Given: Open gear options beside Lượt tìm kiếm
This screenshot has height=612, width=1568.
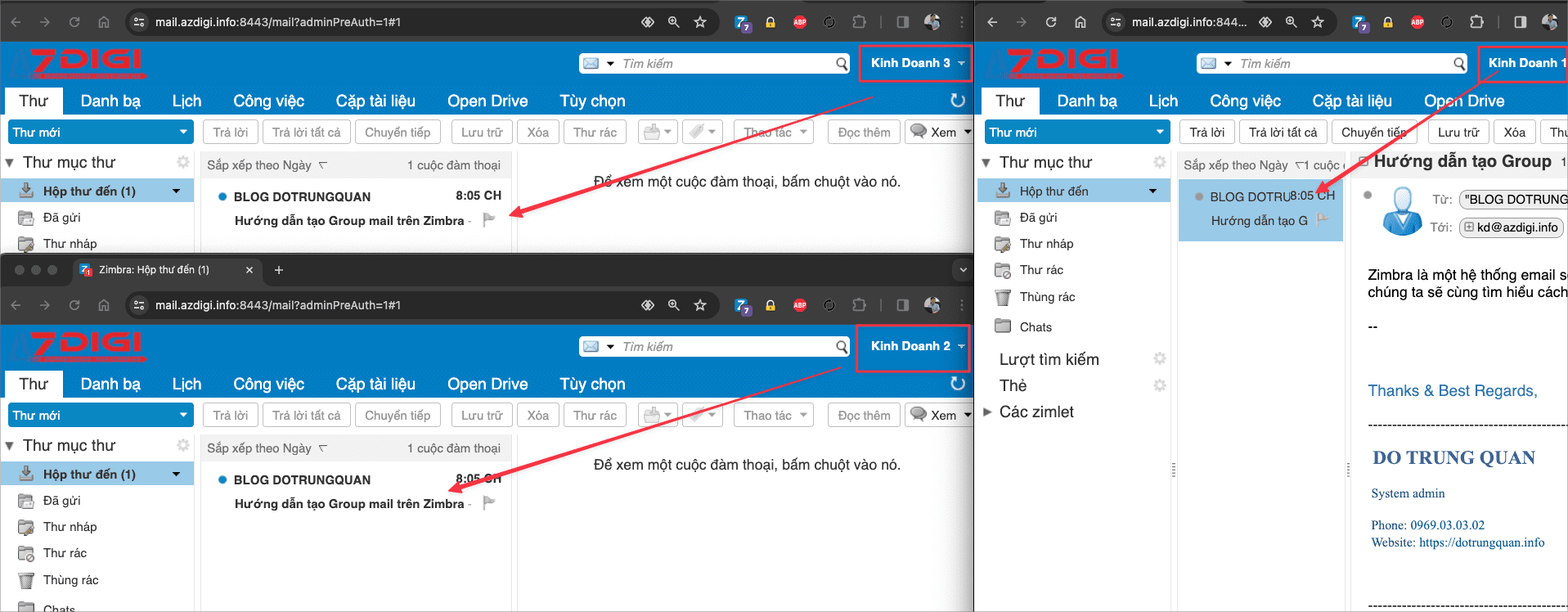Looking at the screenshot, I should pyautogui.click(x=1159, y=358).
